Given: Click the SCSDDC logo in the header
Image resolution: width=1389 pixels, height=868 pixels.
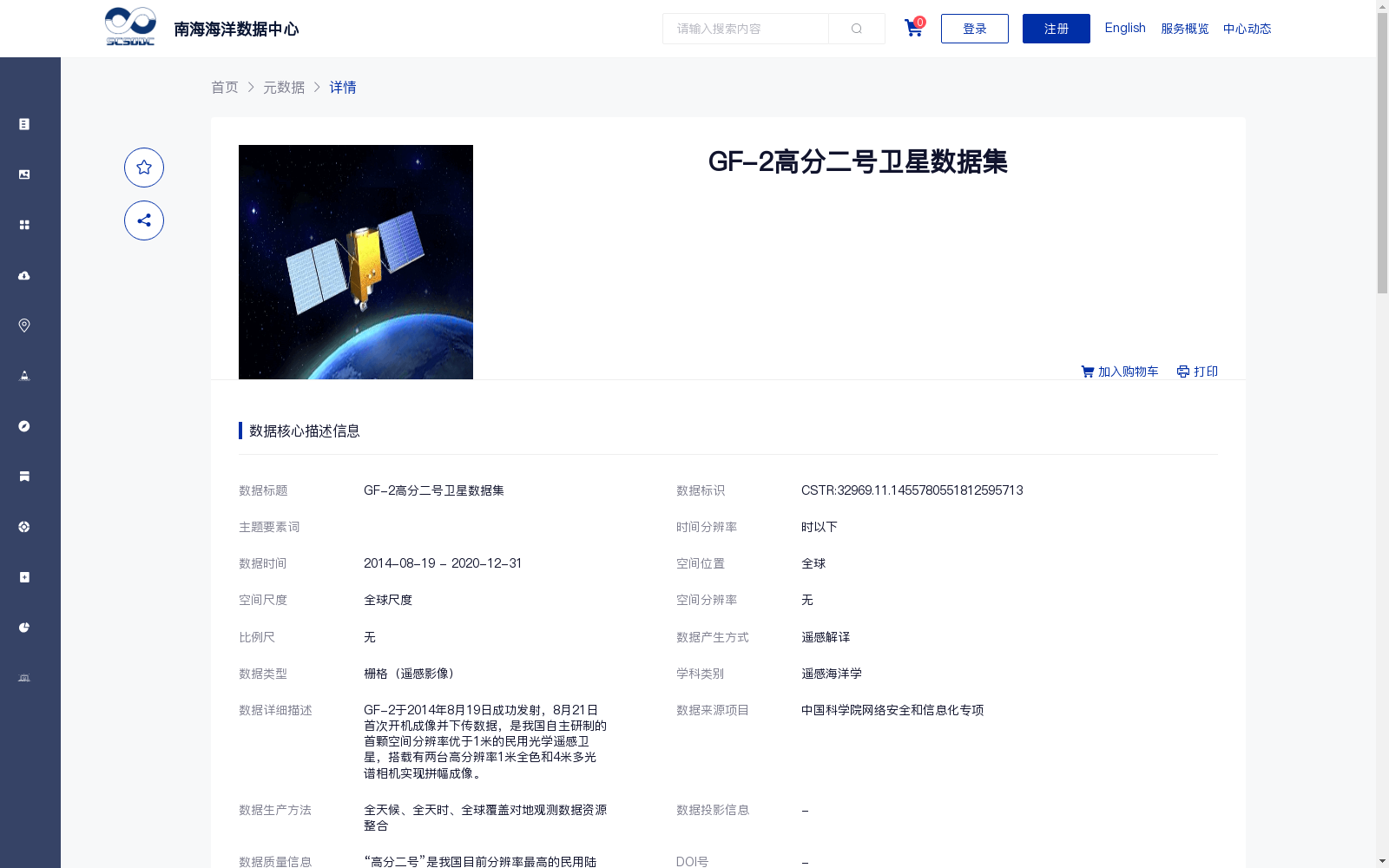Looking at the screenshot, I should pyautogui.click(x=130, y=27).
